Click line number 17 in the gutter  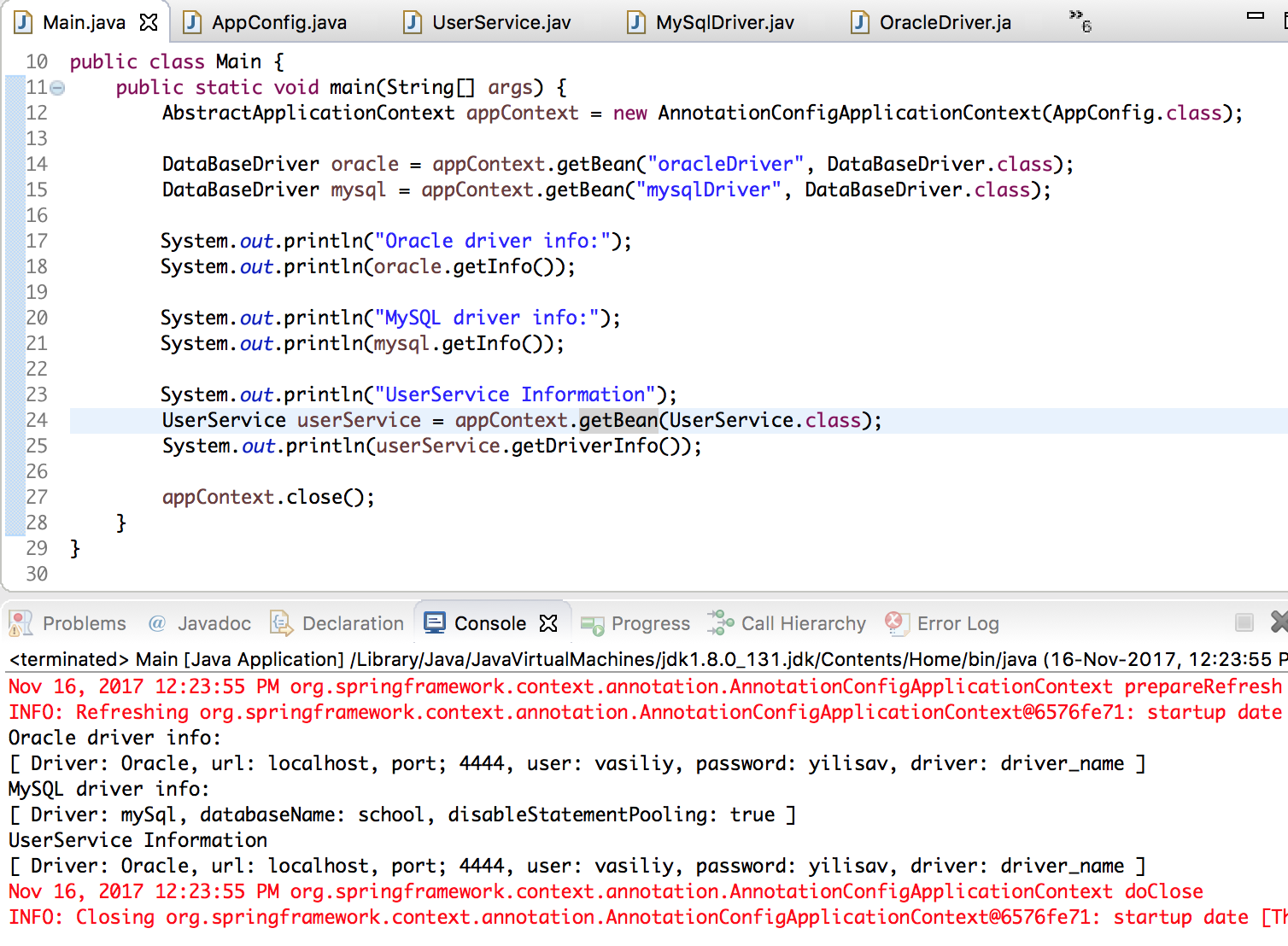tap(37, 241)
